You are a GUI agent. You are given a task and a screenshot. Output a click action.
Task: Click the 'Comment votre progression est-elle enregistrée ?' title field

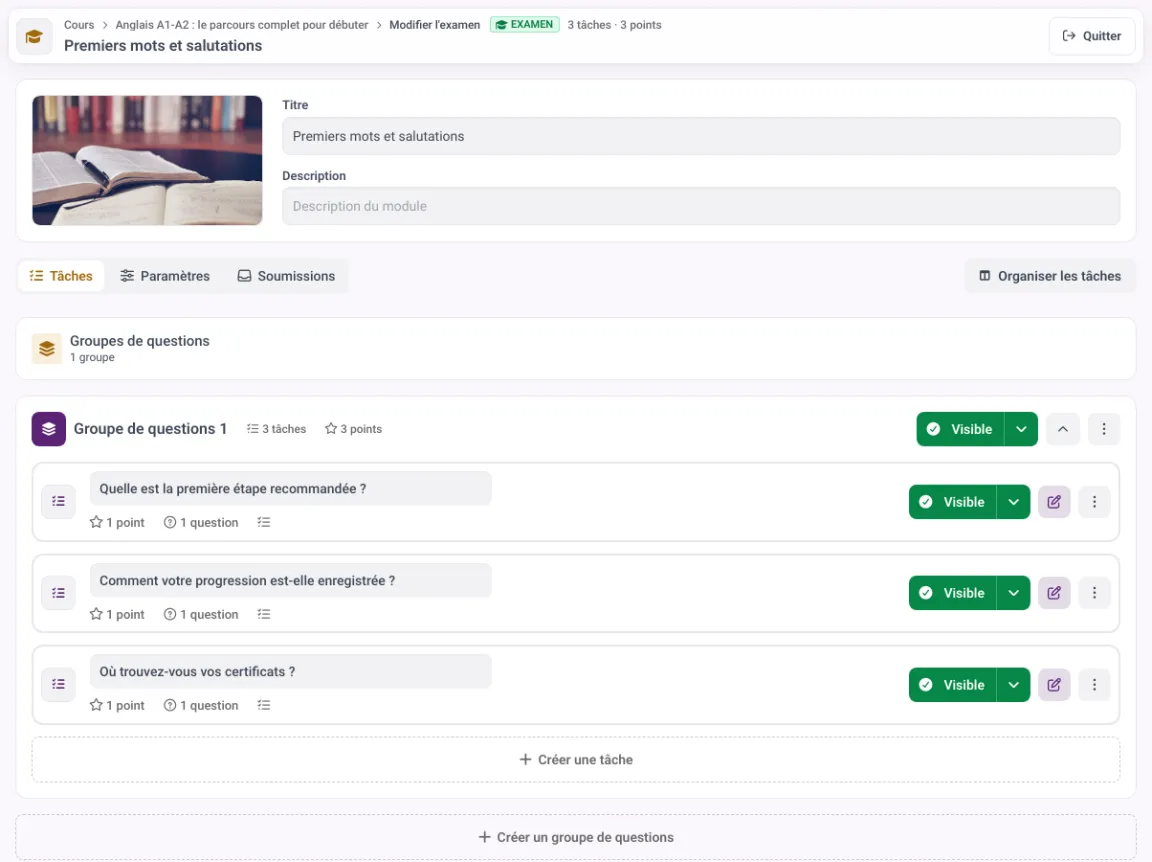click(x=290, y=581)
